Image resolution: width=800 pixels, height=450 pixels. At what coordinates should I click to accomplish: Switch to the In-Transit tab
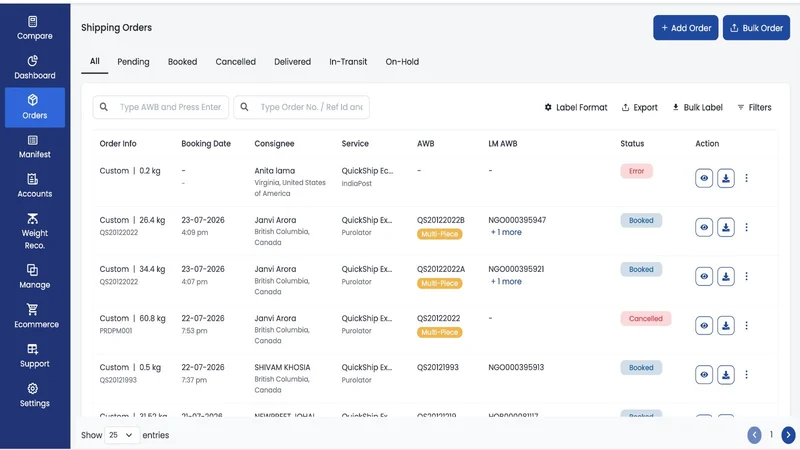click(x=348, y=62)
